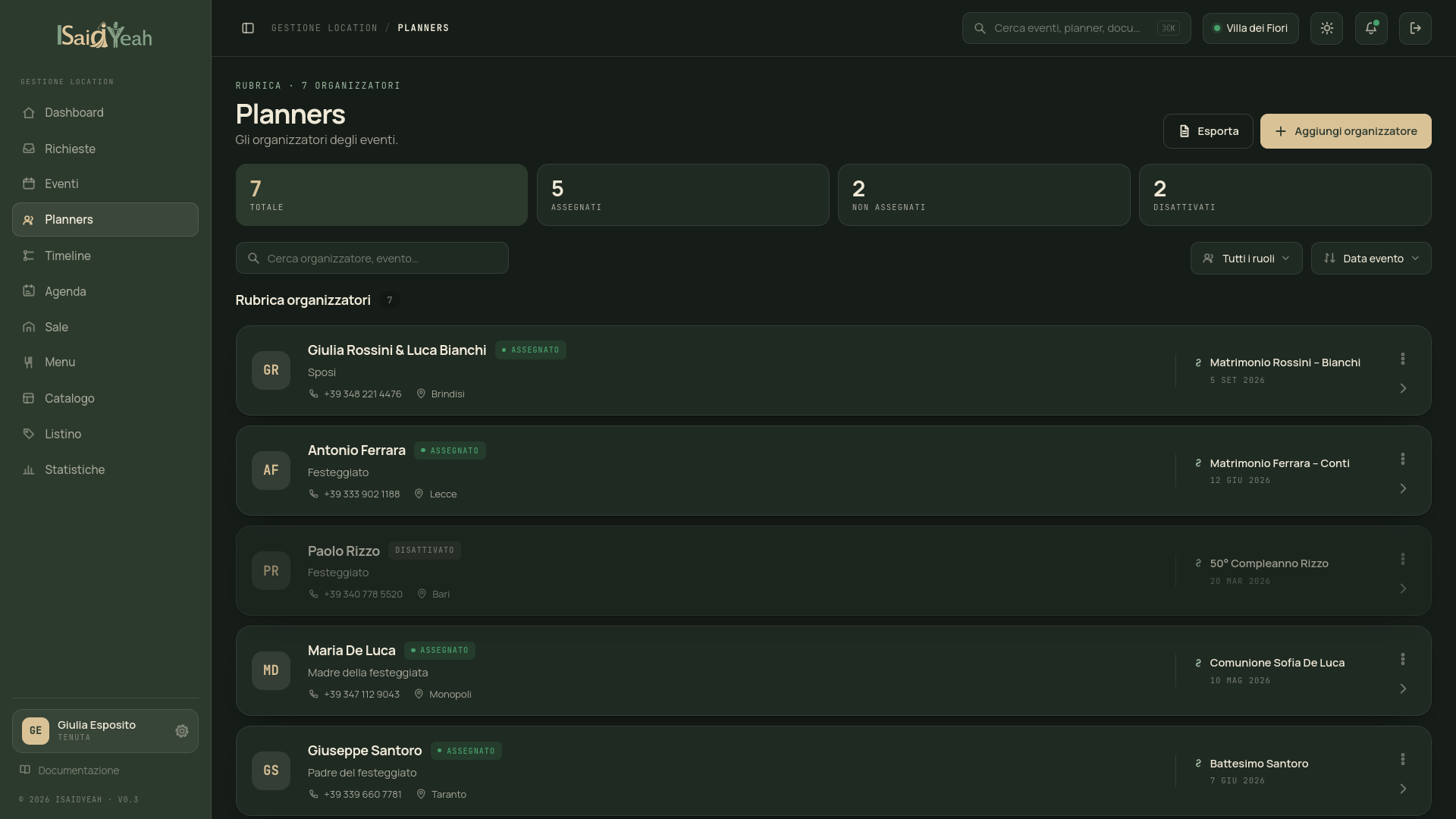Expand Comunione Sofia De Luca row chevron
This screenshot has width=1456, height=819.
coord(1403,689)
